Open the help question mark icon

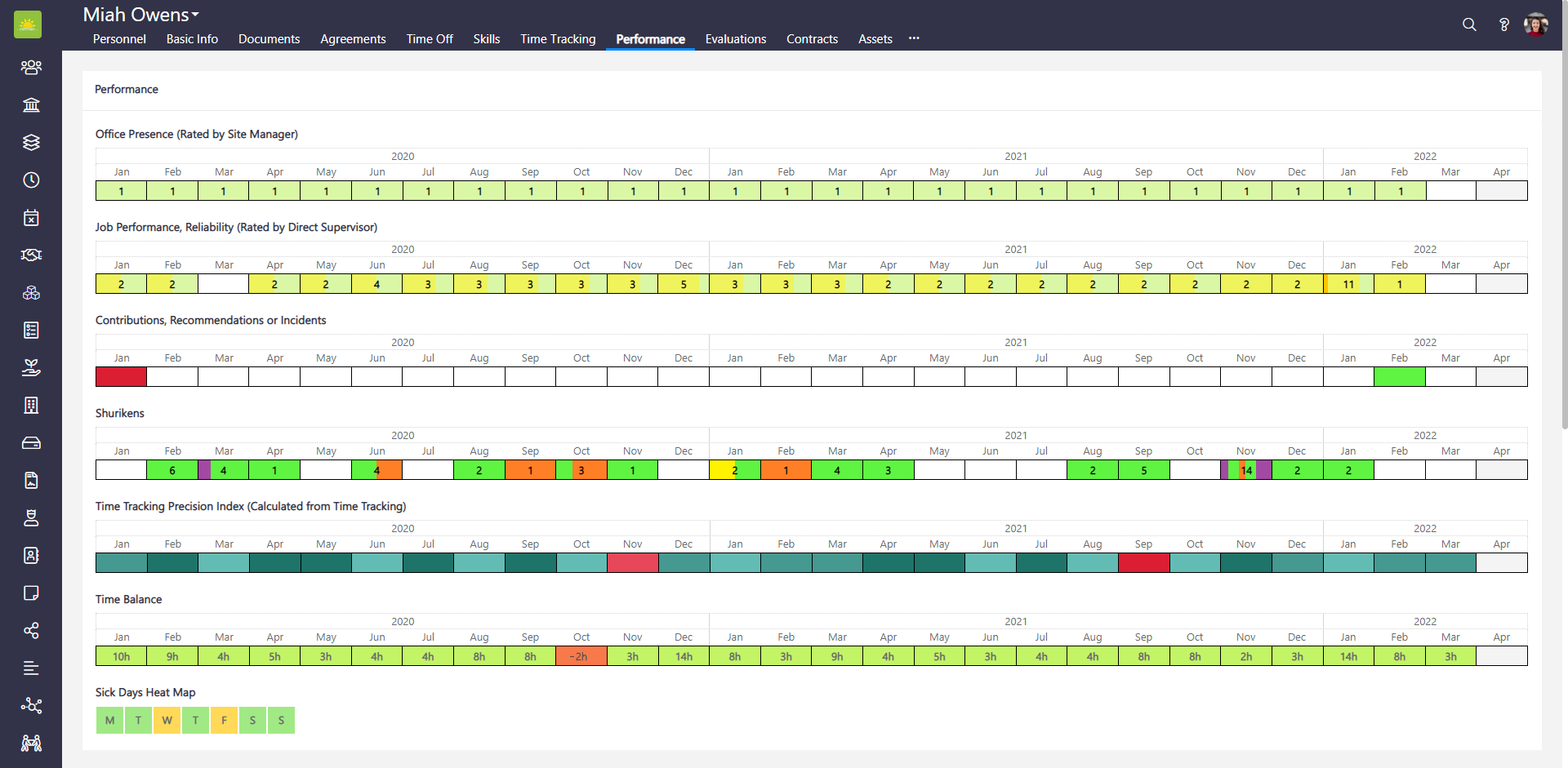point(1503,24)
